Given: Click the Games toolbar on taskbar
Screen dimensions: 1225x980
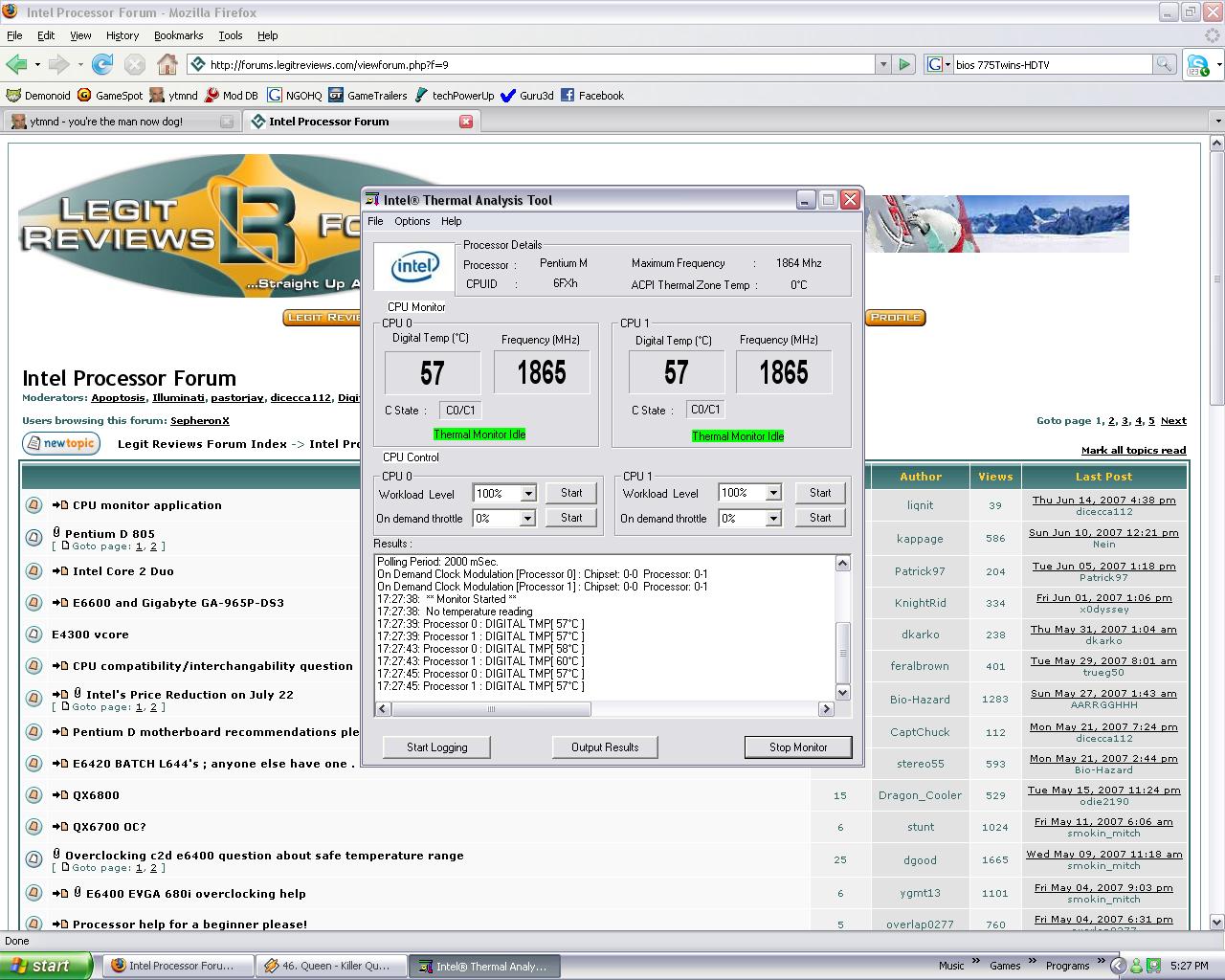Looking at the screenshot, I should (x=1005, y=966).
